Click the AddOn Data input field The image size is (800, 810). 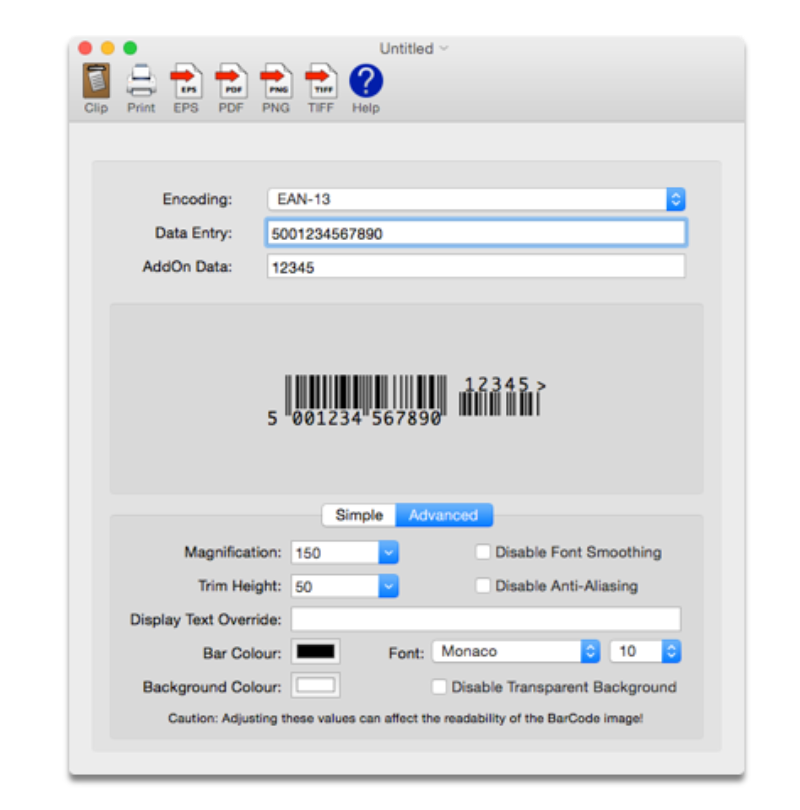tap(475, 267)
